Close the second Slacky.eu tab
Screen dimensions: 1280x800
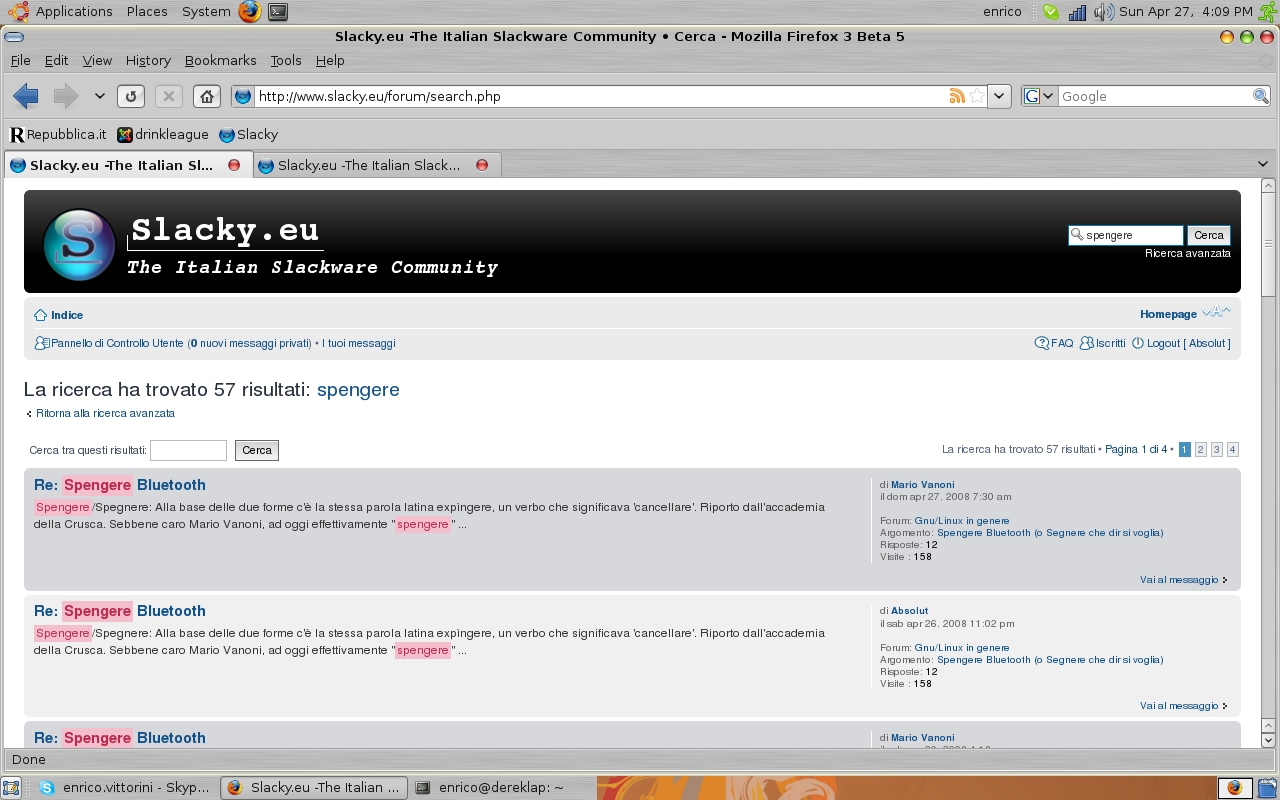coord(482,165)
